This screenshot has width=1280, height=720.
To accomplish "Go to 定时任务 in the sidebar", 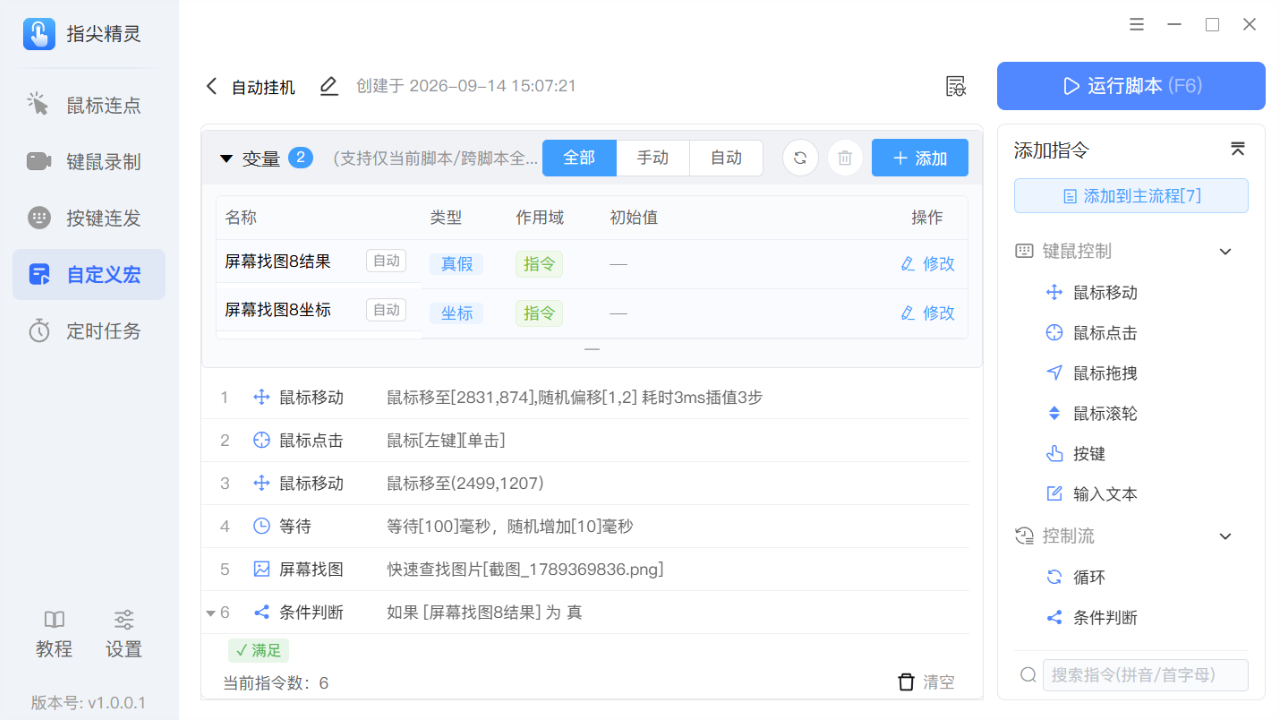I will point(89,331).
